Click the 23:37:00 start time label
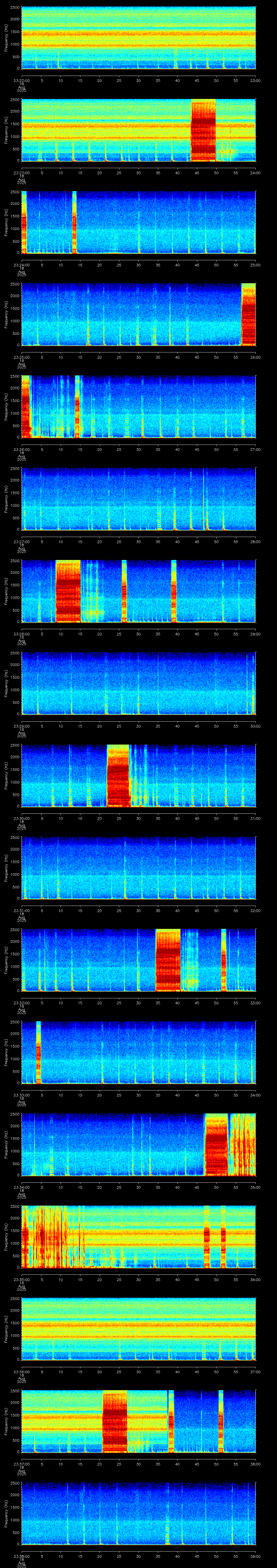The width and height of the screenshot is (277, 1568). tap(21, 1464)
